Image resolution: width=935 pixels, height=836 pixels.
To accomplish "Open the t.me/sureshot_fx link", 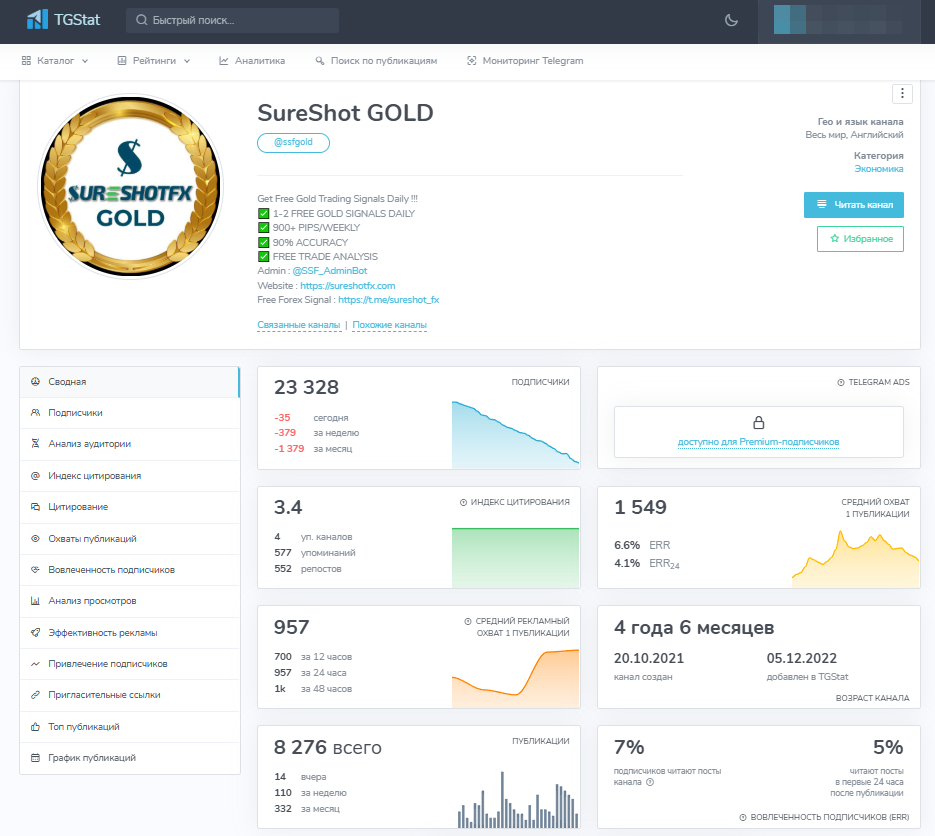I will click(389, 300).
